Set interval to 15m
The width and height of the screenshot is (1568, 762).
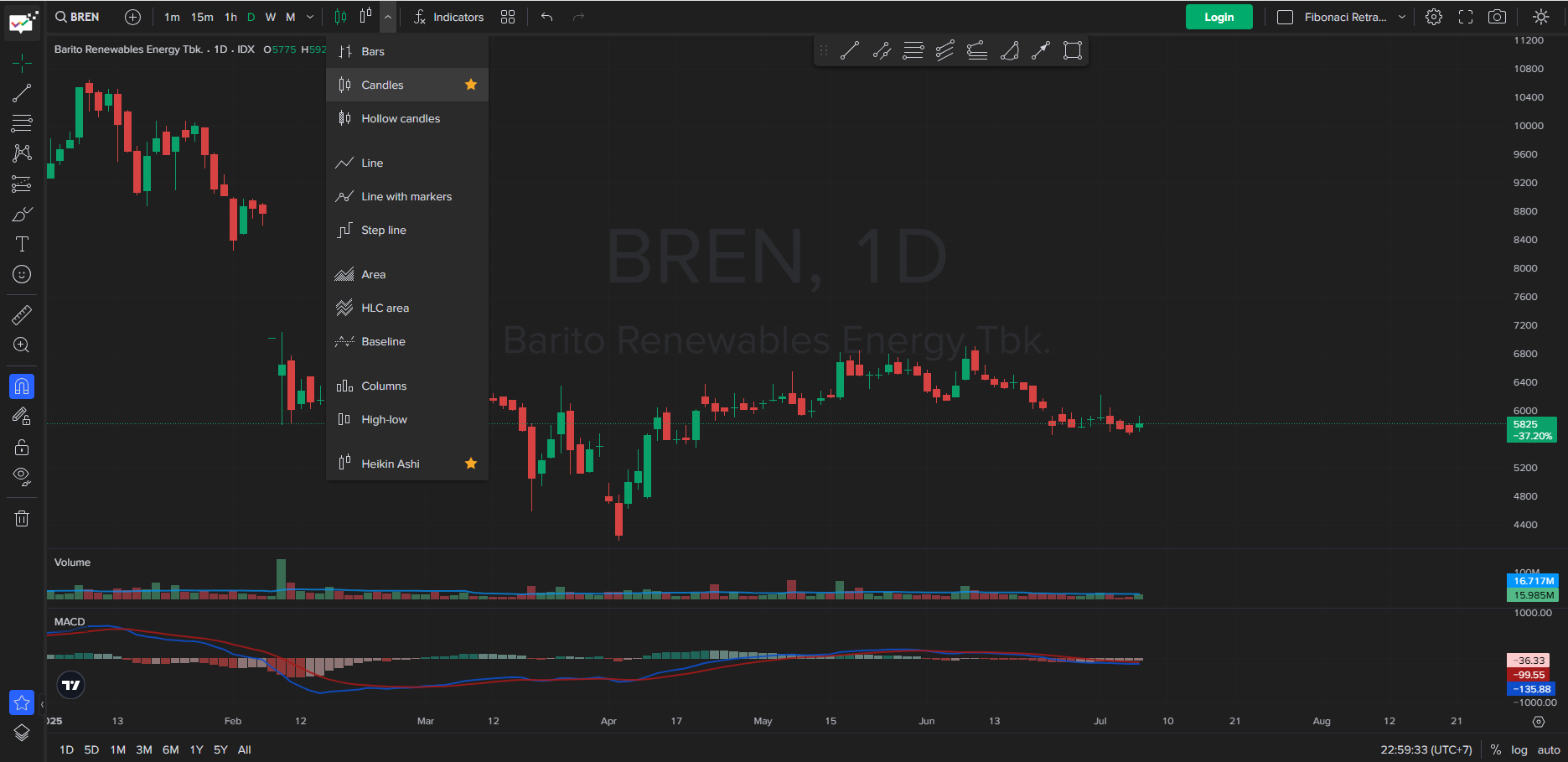coord(202,17)
